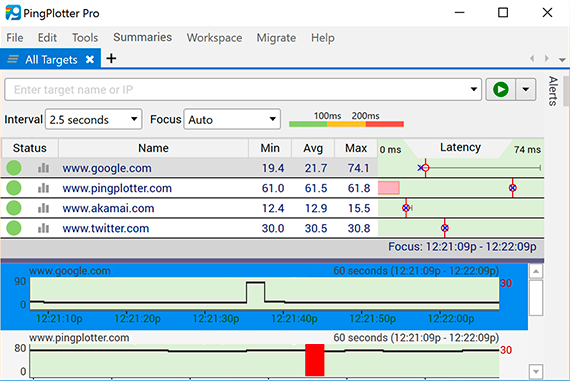Click the 100ms 200ms latency color scale
This screenshot has width=570, height=381.
pyautogui.click(x=346, y=119)
